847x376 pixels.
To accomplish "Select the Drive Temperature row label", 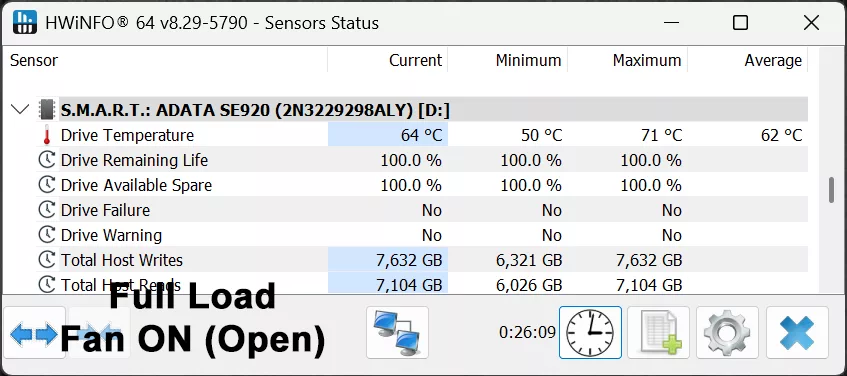I will [127, 135].
